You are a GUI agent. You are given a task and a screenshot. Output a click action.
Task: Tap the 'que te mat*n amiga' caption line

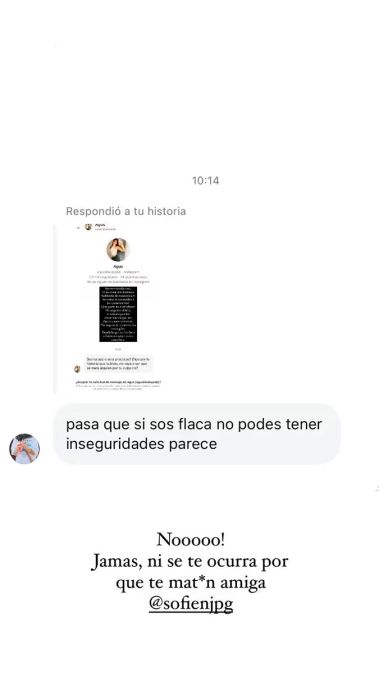point(191,583)
